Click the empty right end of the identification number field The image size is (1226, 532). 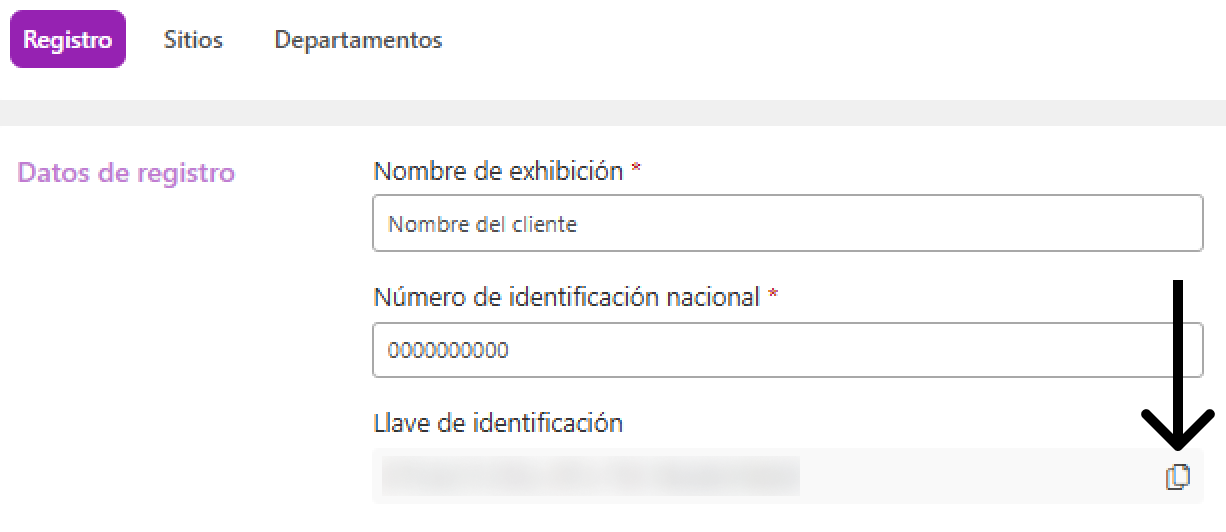point(1100,350)
